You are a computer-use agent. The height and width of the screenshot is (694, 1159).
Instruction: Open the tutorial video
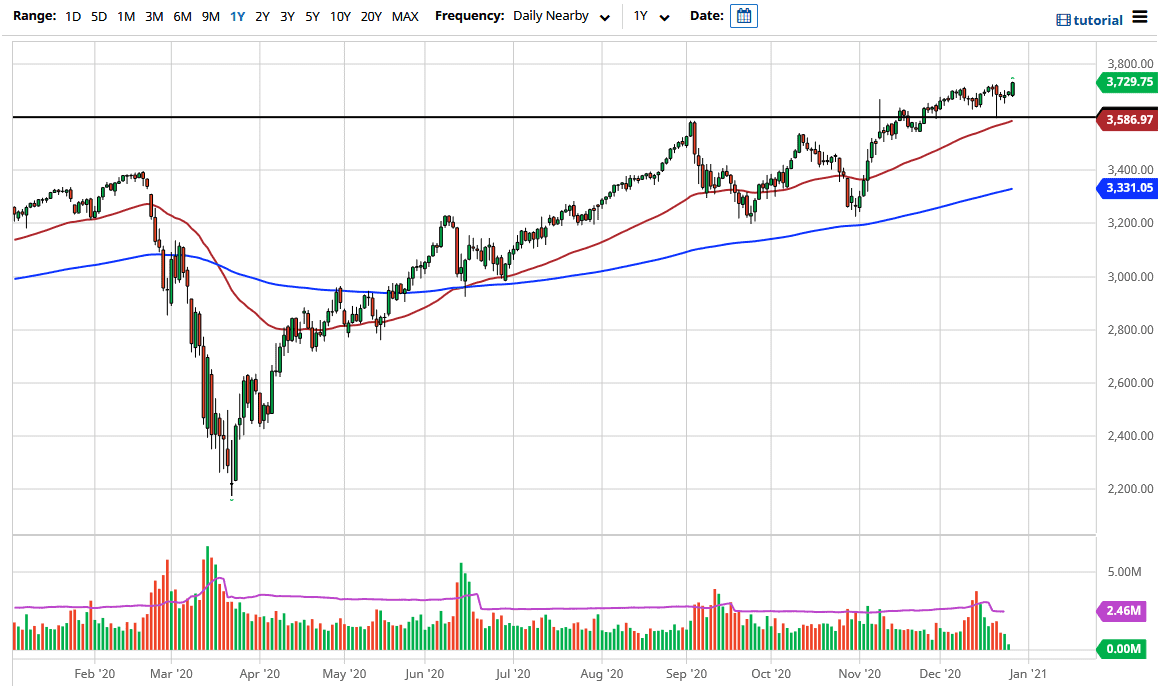click(1089, 18)
